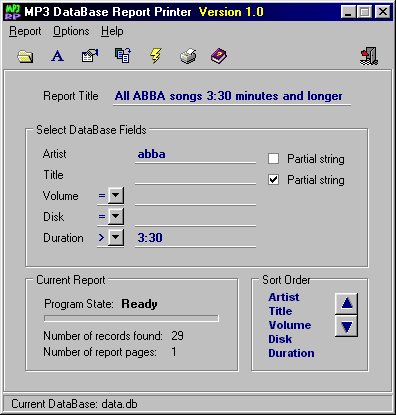Click the Duration field showing 3:30

pyautogui.click(x=195, y=239)
